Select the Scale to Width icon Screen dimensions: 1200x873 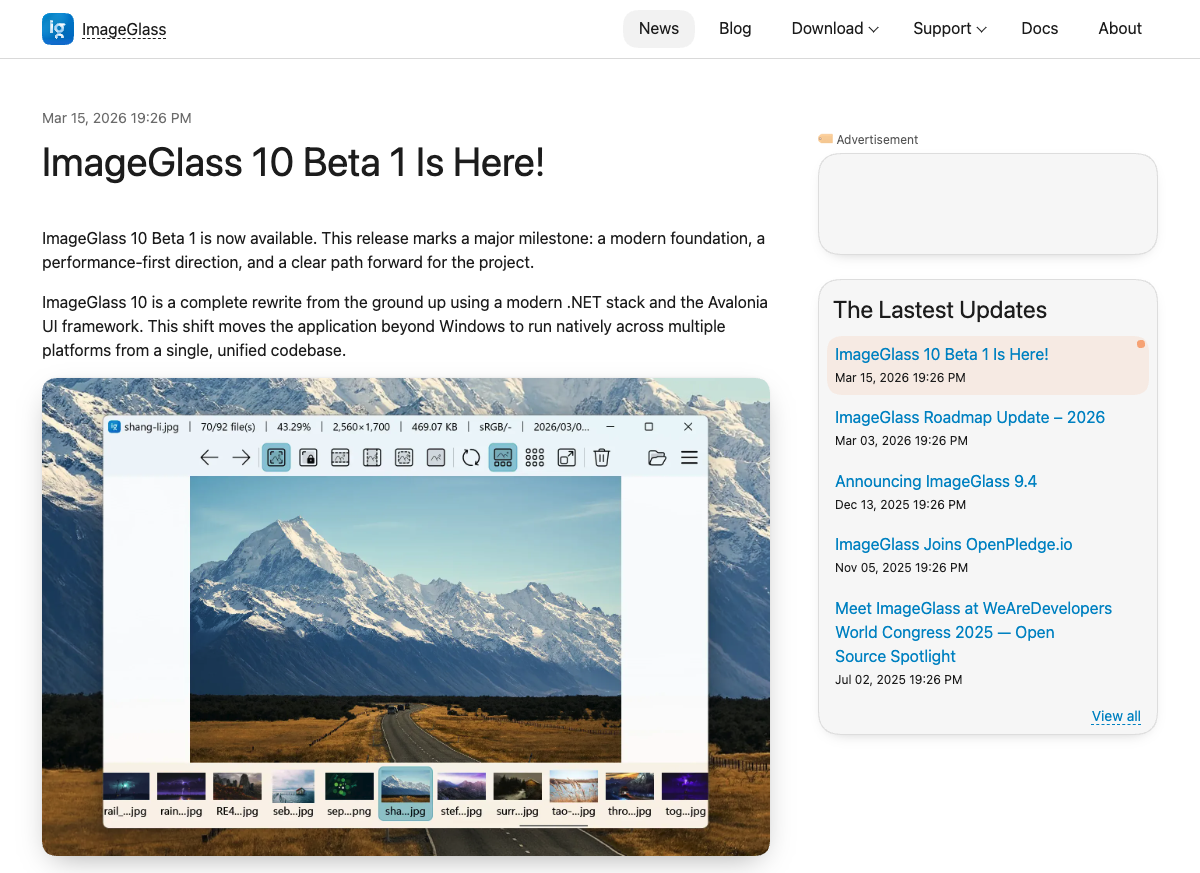(x=340, y=457)
